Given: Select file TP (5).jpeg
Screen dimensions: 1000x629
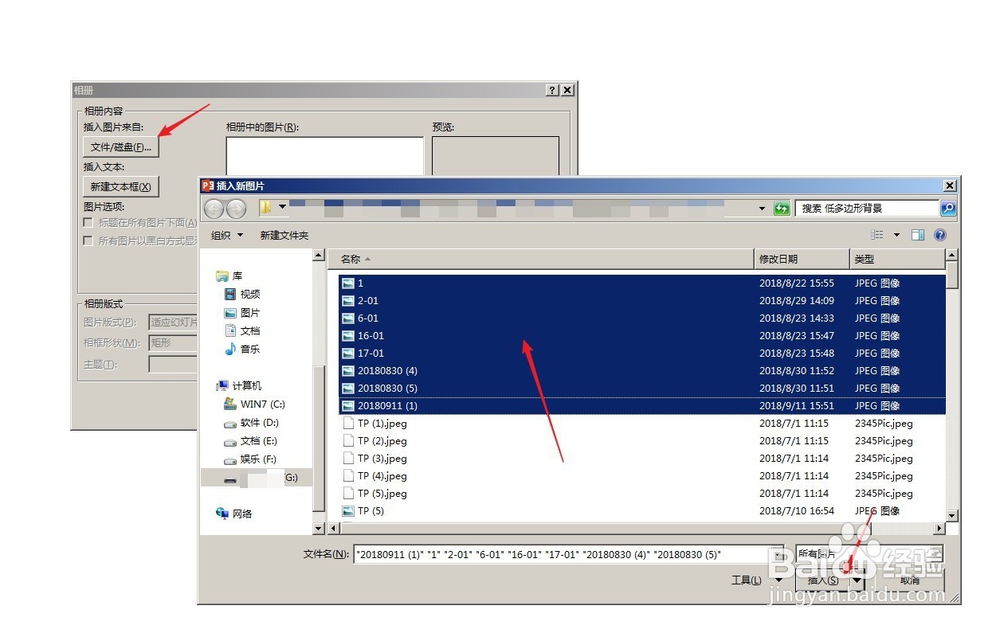Looking at the screenshot, I should coord(642,494).
